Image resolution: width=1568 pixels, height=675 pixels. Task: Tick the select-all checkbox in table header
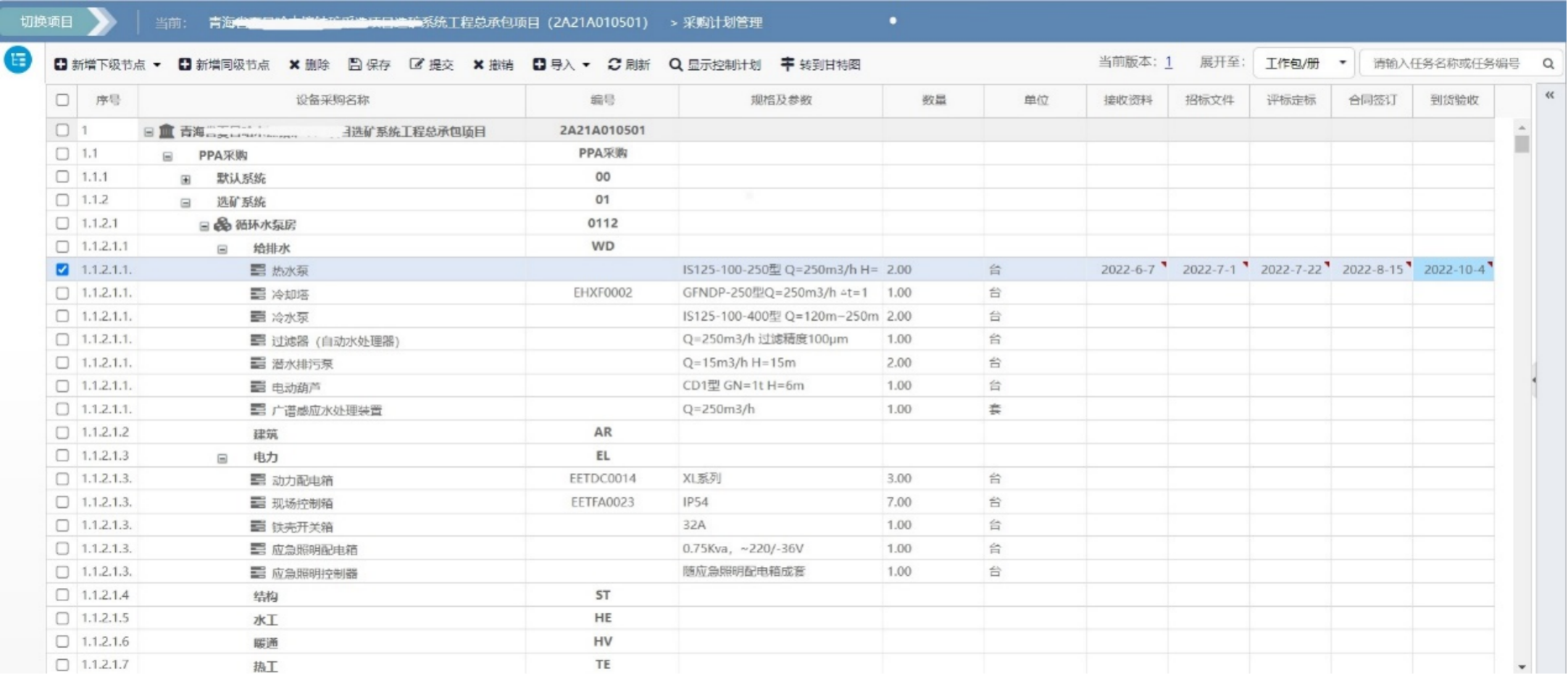click(x=62, y=100)
